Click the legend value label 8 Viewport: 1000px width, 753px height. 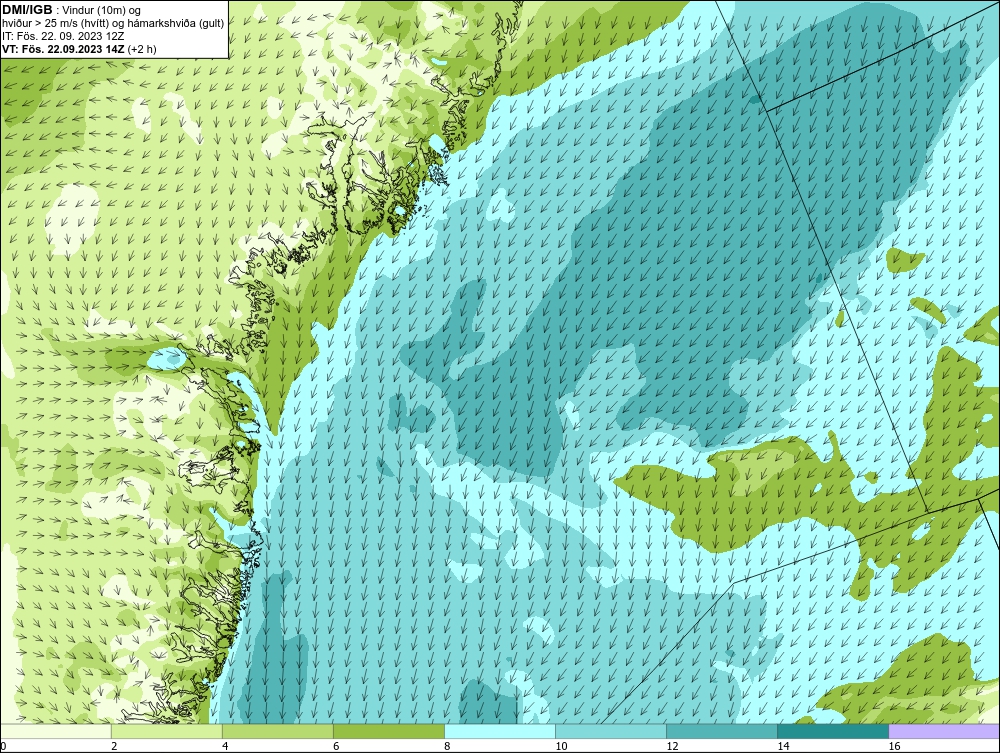(x=447, y=747)
